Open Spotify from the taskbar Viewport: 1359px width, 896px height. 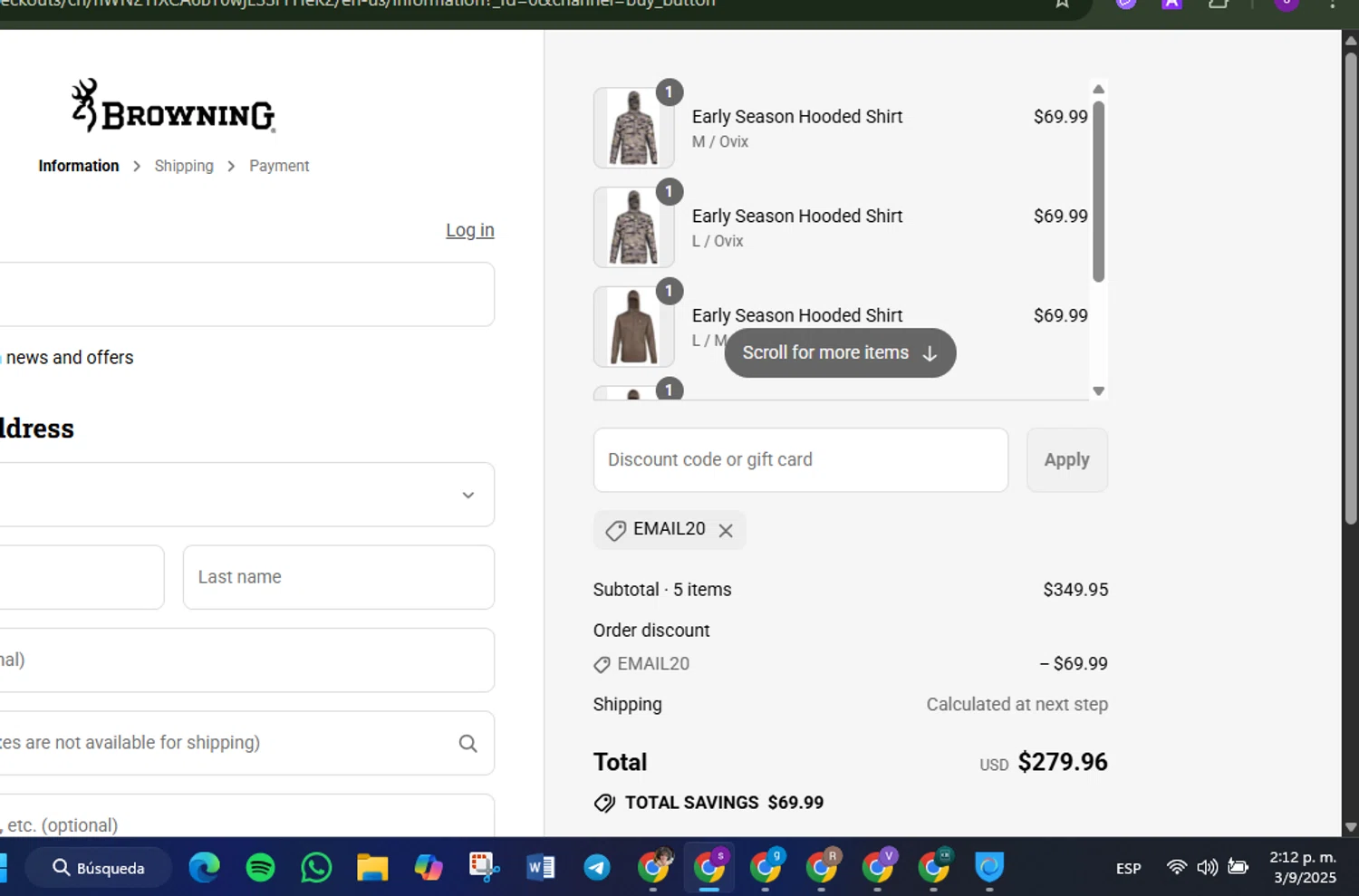pos(261,868)
